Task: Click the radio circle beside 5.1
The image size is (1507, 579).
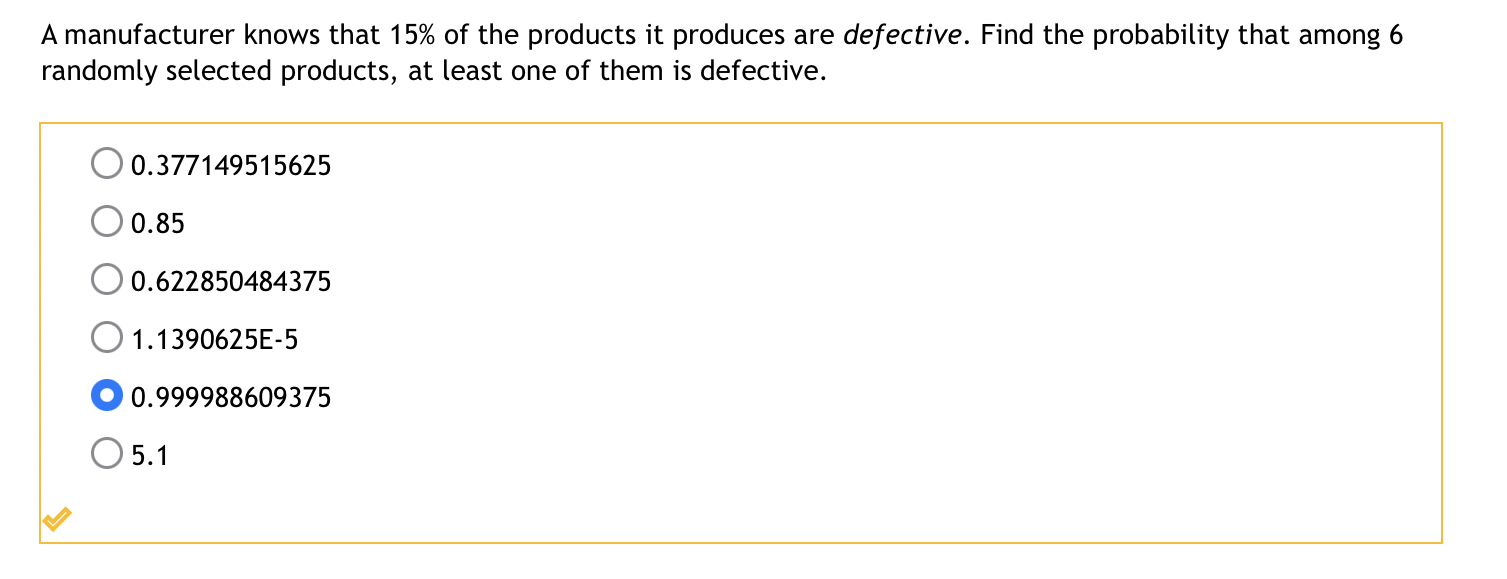Action: (x=107, y=452)
